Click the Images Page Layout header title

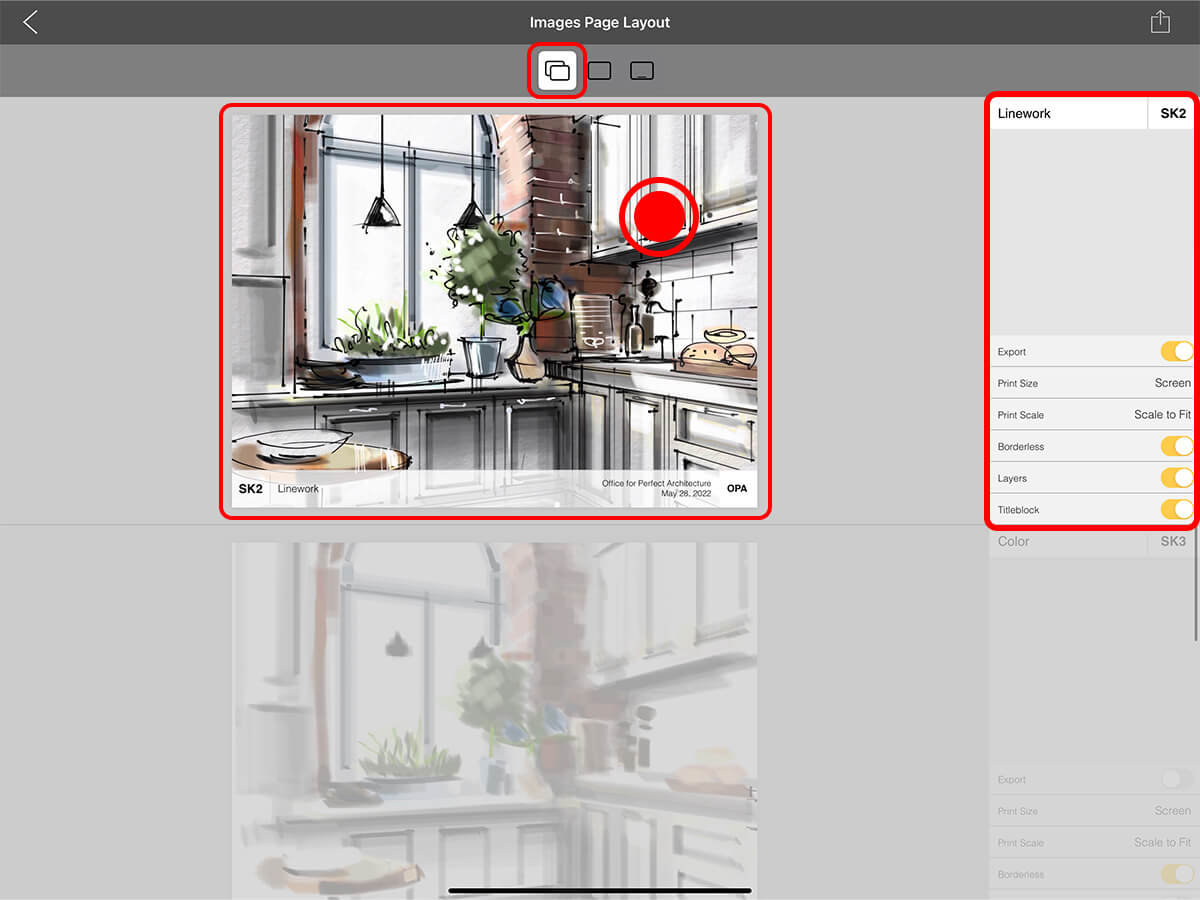[600, 22]
